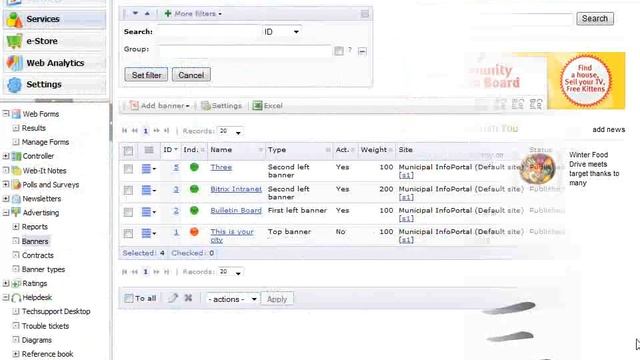
Task: Expand the Controller tree node
Action: (6, 156)
